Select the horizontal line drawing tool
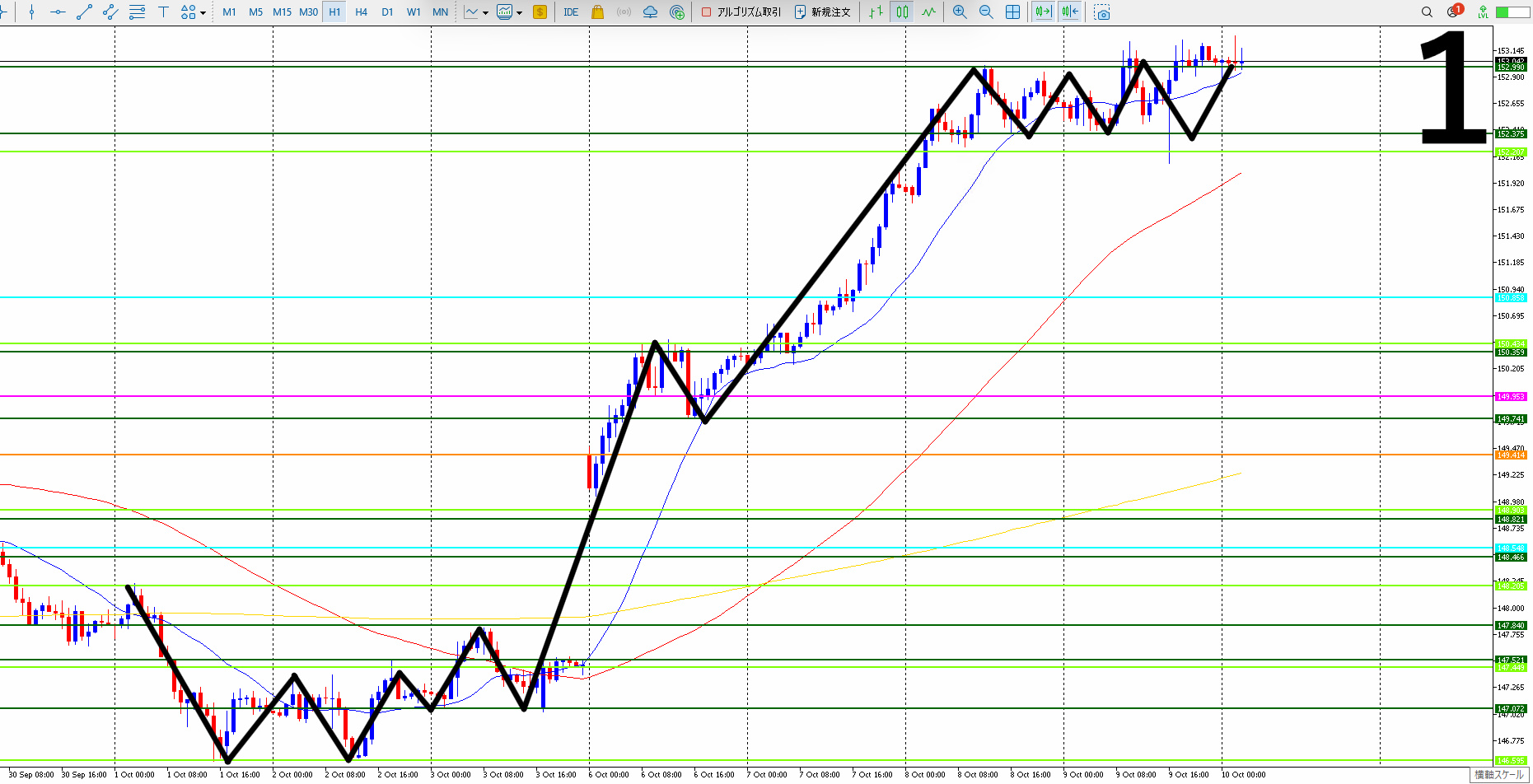 pyautogui.click(x=58, y=12)
